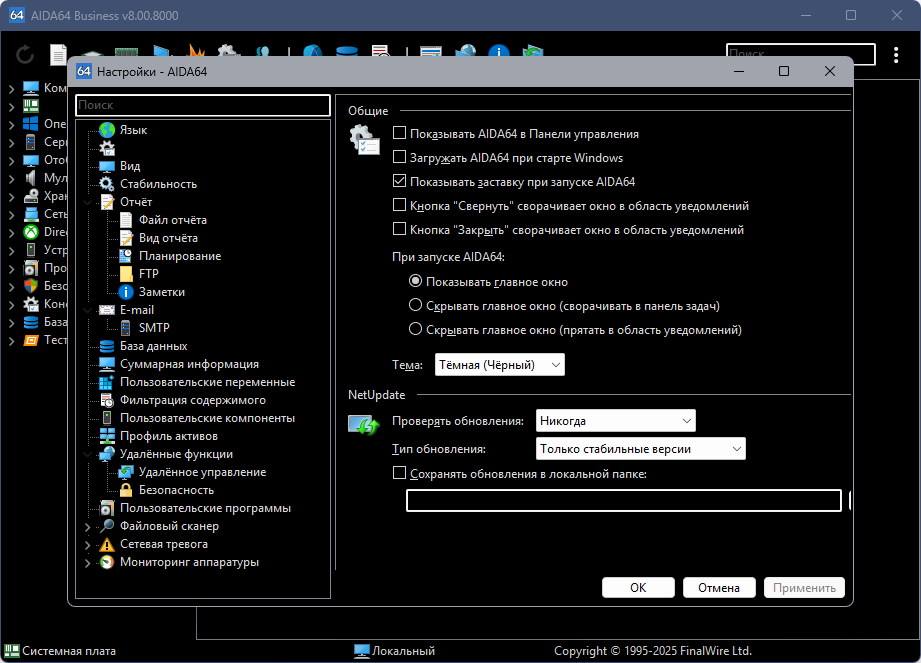This screenshot has height=663, width=921.
Task: Expand the Файловый сканер node
Action: [88, 527]
